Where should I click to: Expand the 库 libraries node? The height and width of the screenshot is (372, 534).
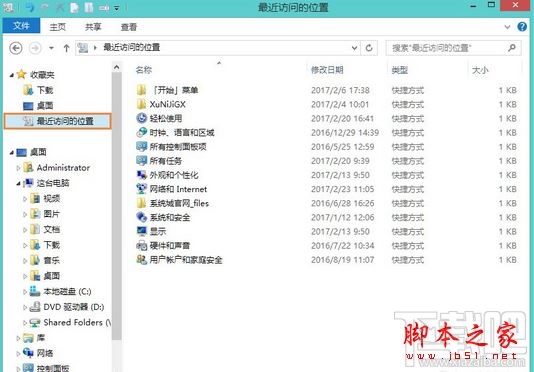click(x=18, y=338)
